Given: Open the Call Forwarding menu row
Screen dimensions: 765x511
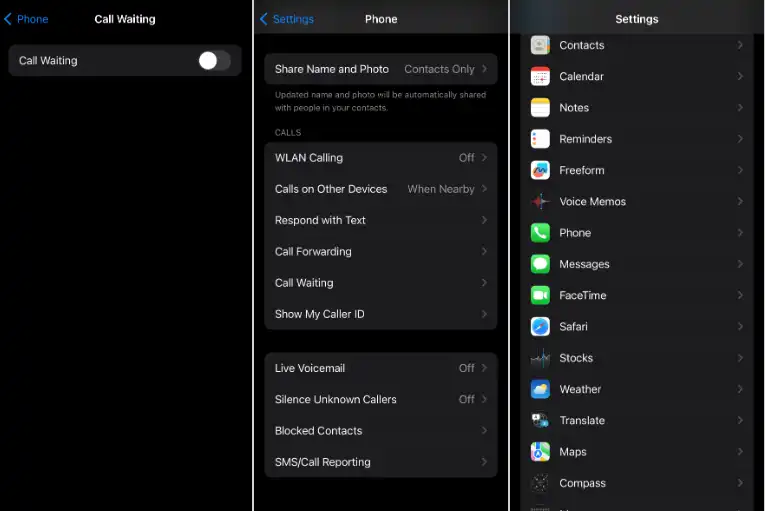Looking at the screenshot, I should tap(380, 252).
